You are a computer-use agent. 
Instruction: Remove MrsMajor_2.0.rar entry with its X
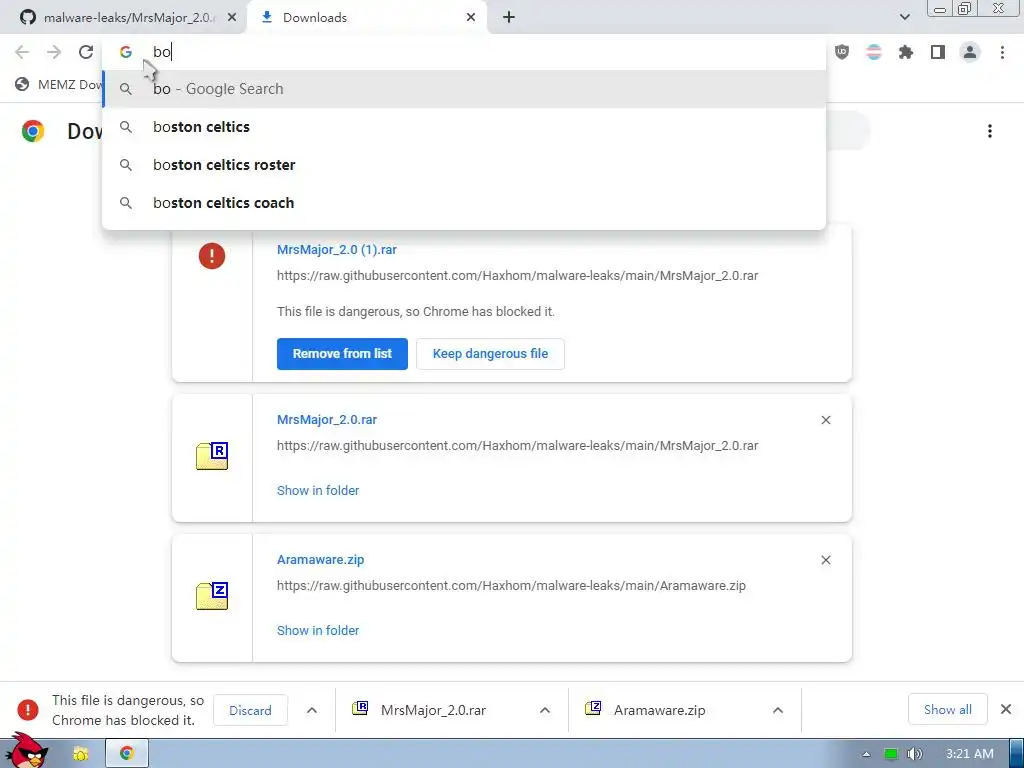point(825,420)
